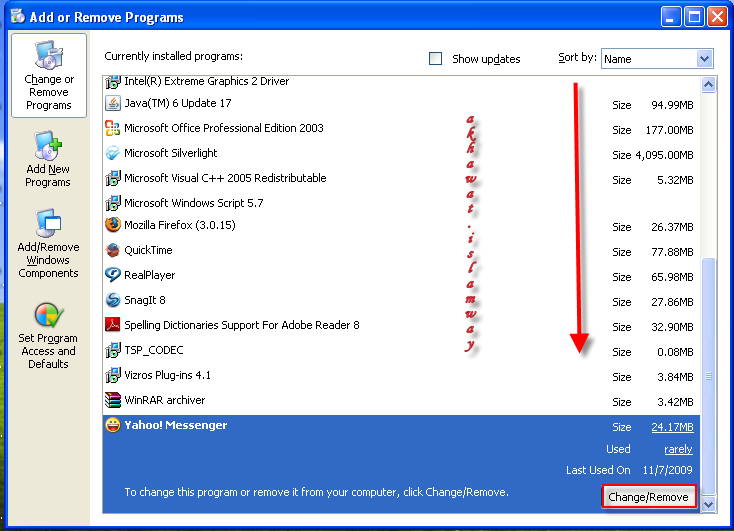
Task: Click the Adobe Reader Spelling Dictionaries icon
Action: 113,324
